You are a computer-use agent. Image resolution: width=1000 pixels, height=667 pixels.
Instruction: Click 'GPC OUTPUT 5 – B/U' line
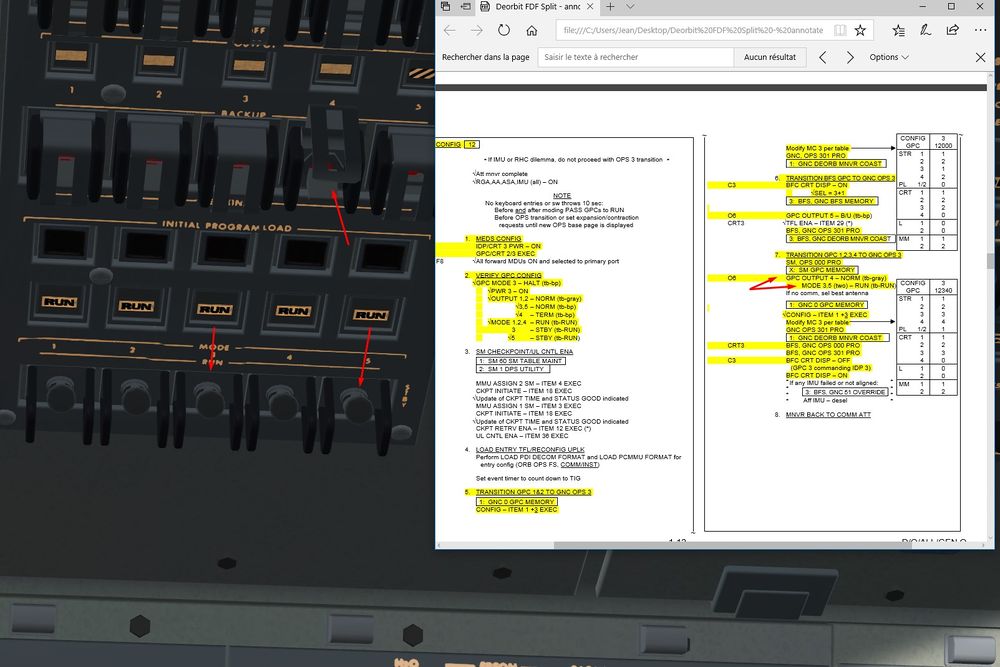tap(828, 216)
